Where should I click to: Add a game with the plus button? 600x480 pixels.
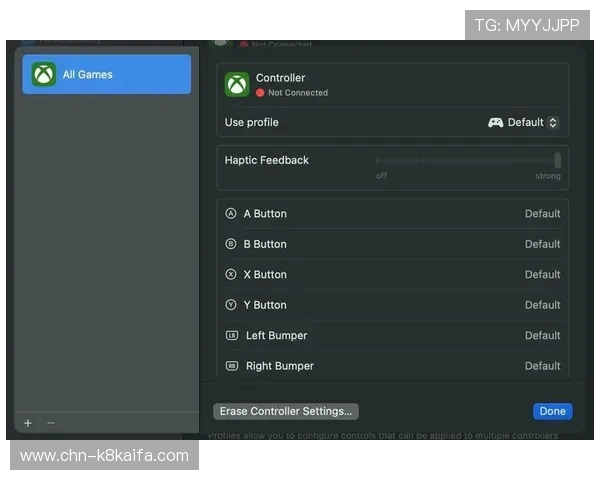(28, 423)
